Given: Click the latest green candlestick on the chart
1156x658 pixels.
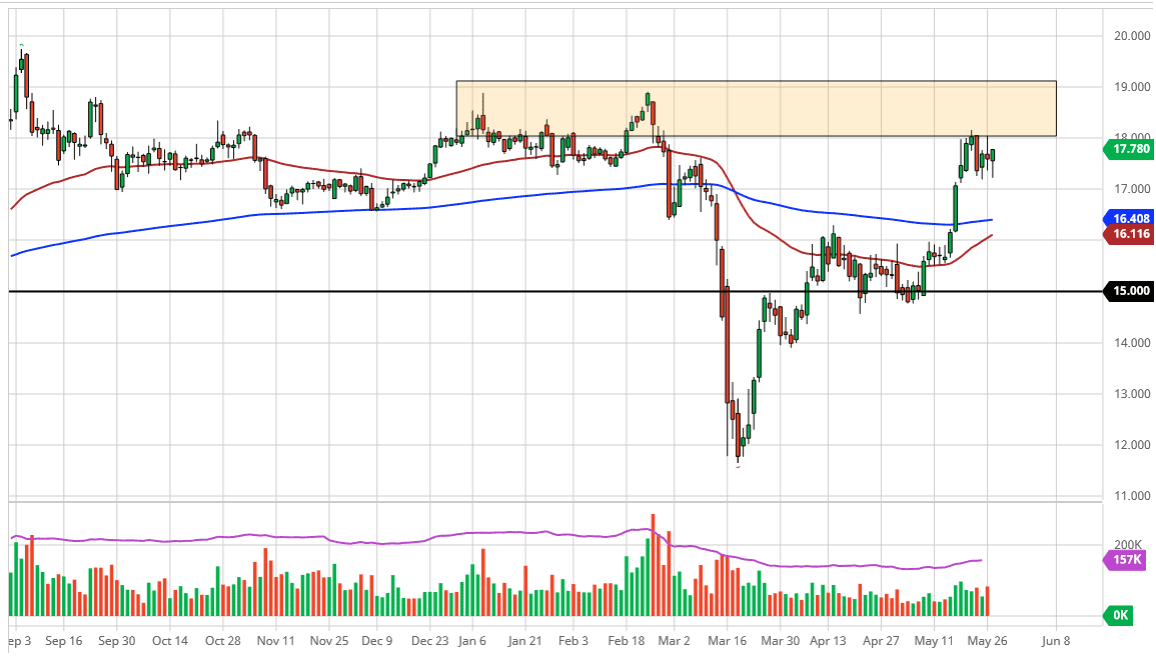Looking at the screenshot, I should (993, 155).
